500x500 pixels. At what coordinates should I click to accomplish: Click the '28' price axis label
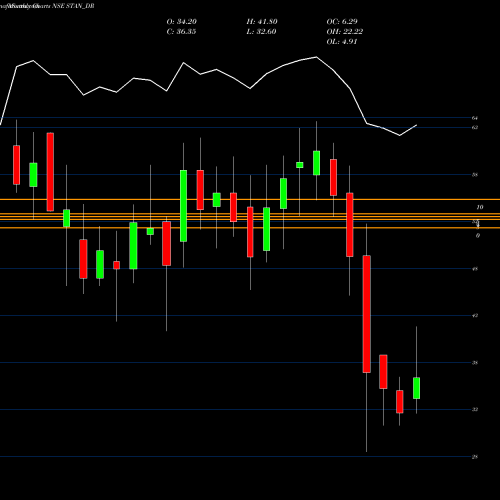pos(475,457)
